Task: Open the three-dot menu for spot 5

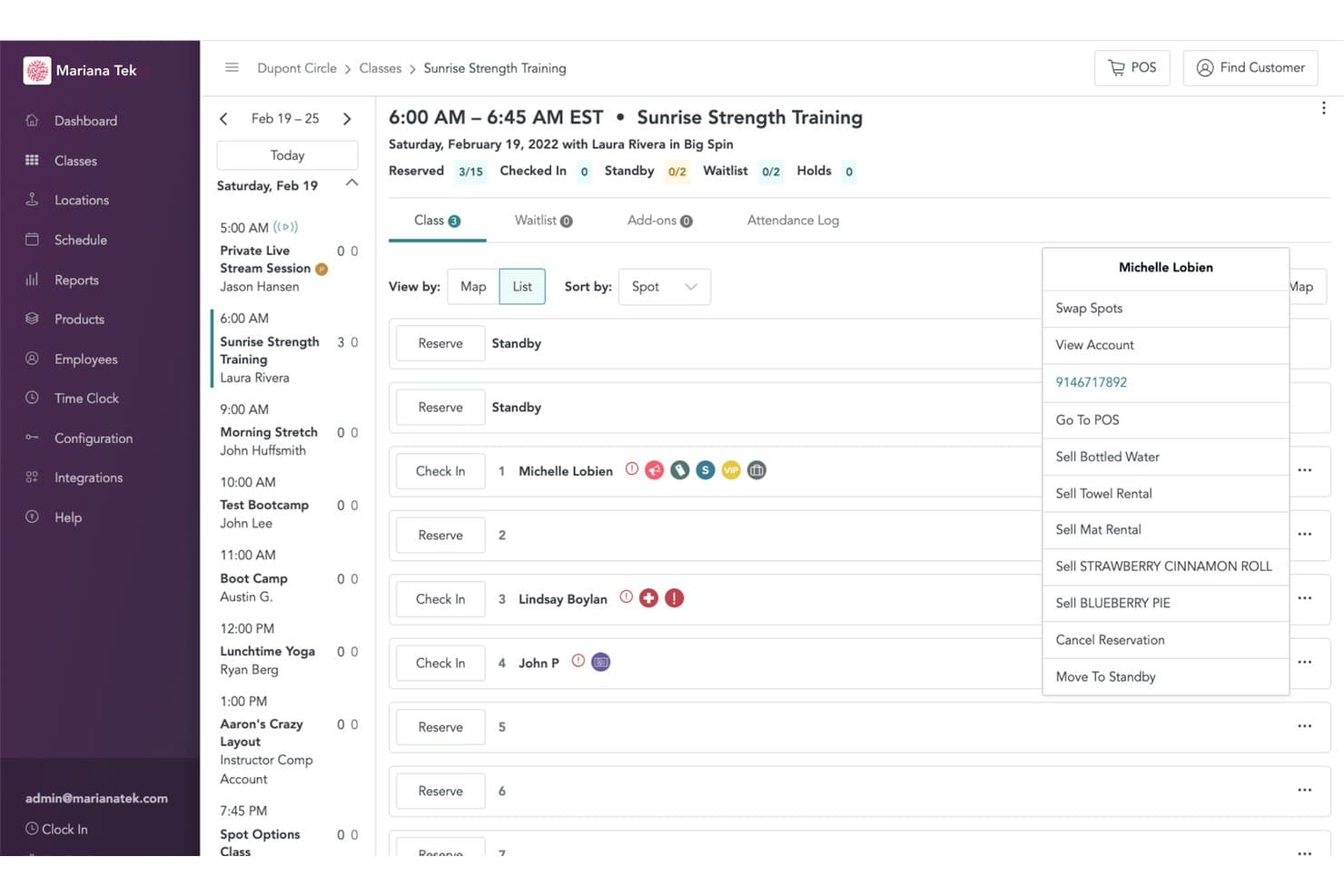Action: tap(1305, 726)
